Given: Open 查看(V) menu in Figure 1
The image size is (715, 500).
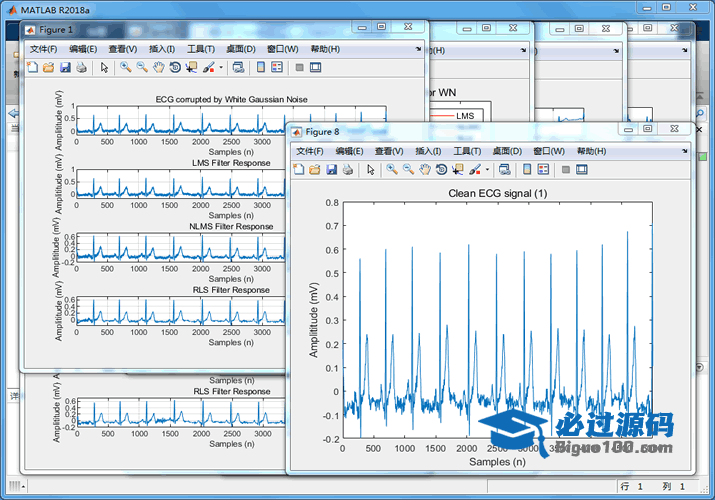Looking at the screenshot, I should coord(123,49).
